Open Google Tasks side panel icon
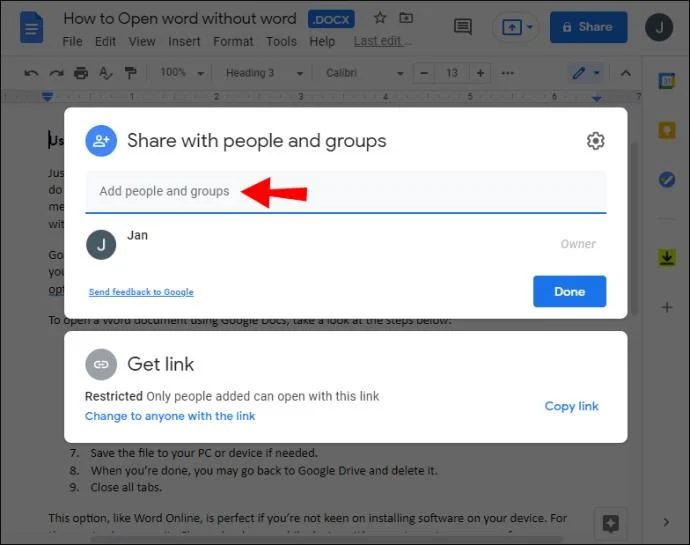Viewport: 690px width, 545px height. tap(667, 180)
